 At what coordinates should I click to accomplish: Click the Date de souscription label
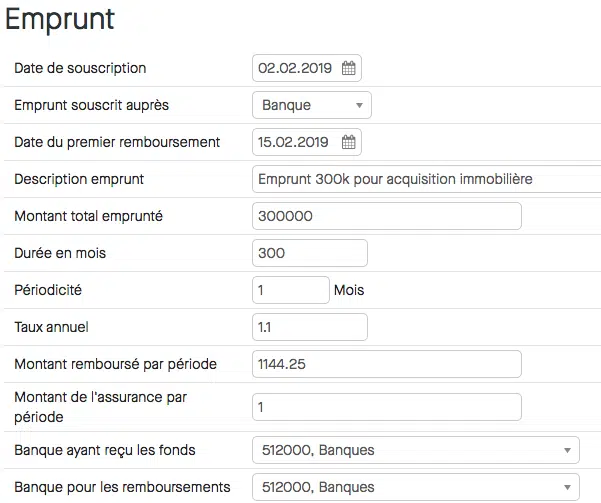point(80,68)
